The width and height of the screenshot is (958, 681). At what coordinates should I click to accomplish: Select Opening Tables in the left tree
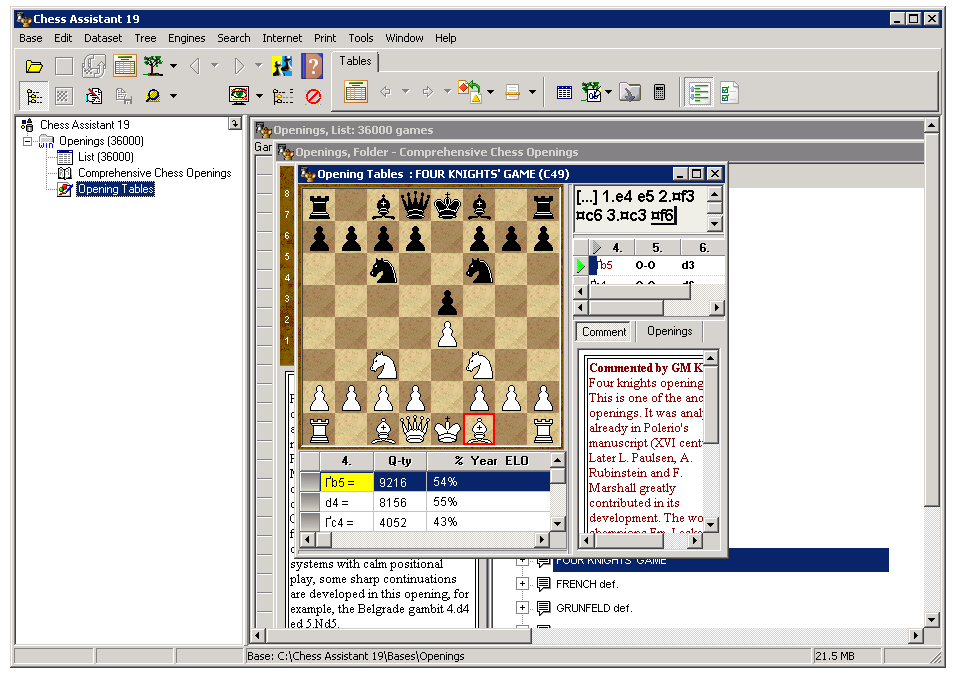(x=115, y=189)
